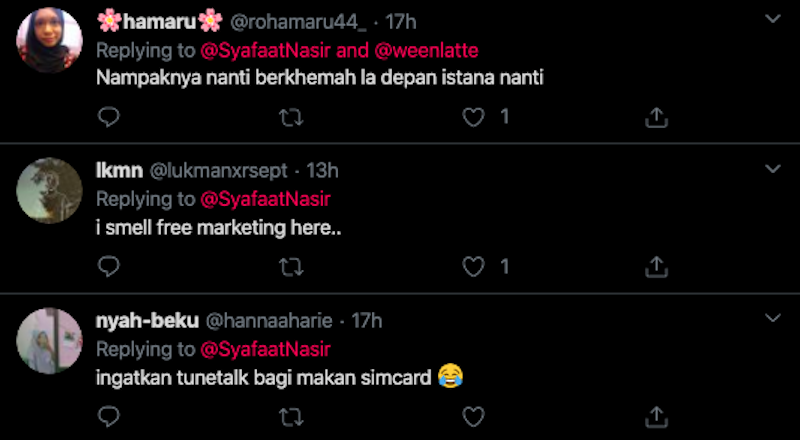Share hamaru's tweet
This screenshot has height=440, width=800.
click(656, 118)
